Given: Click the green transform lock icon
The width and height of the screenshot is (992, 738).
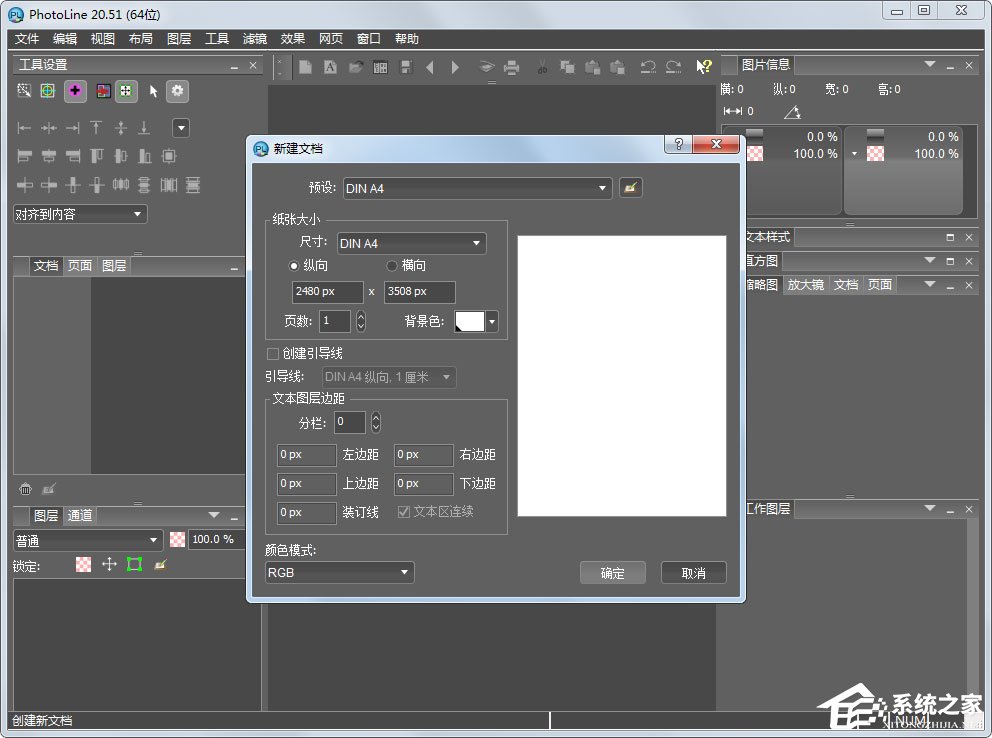Looking at the screenshot, I should click(134, 564).
